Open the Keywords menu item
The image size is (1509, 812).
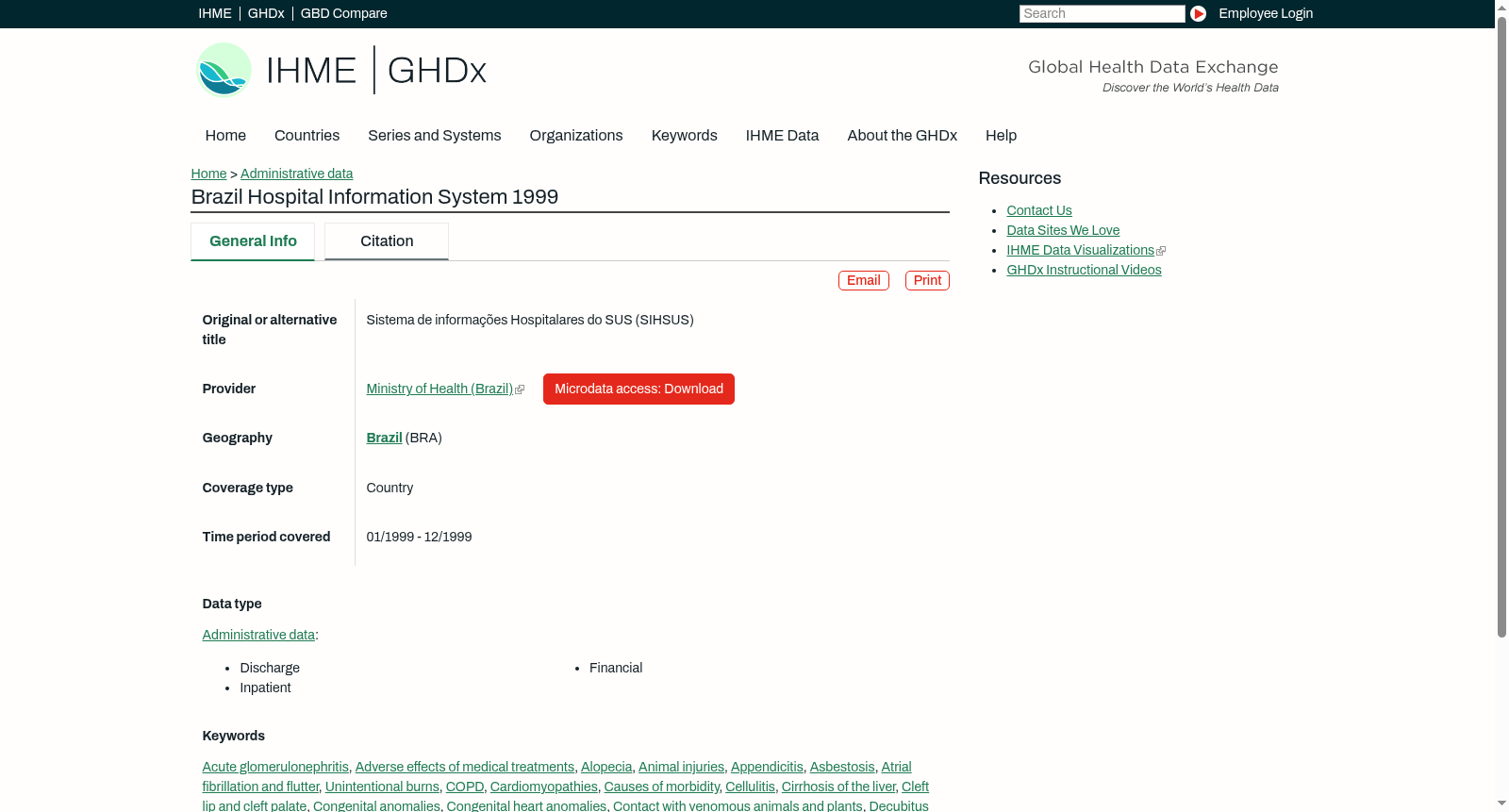click(x=685, y=135)
